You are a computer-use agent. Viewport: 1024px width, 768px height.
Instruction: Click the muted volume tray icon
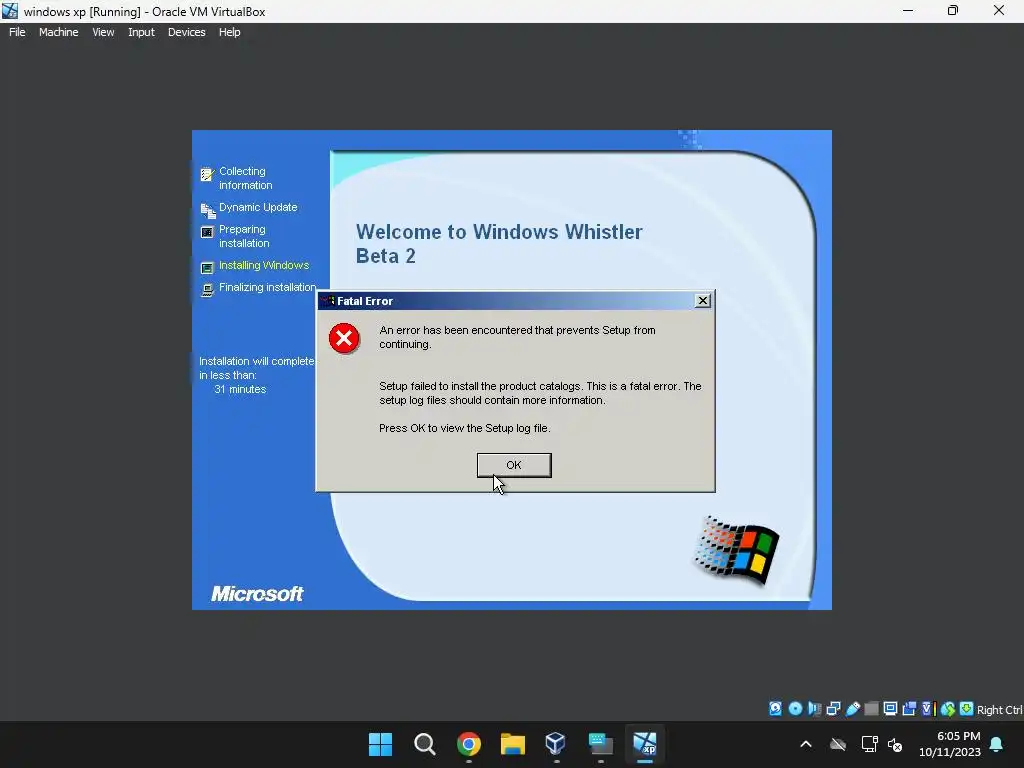click(895, 744)
